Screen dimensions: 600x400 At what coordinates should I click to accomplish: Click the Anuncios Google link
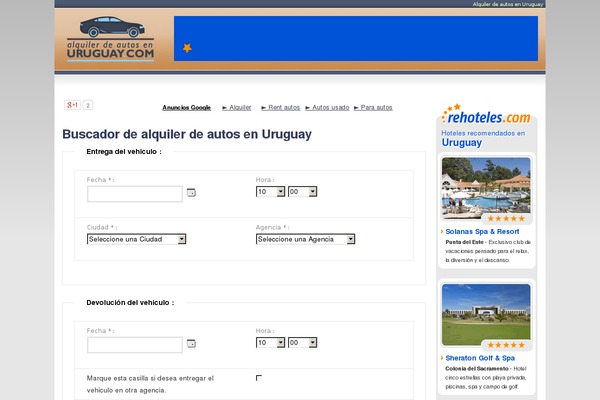click(186, 108)
